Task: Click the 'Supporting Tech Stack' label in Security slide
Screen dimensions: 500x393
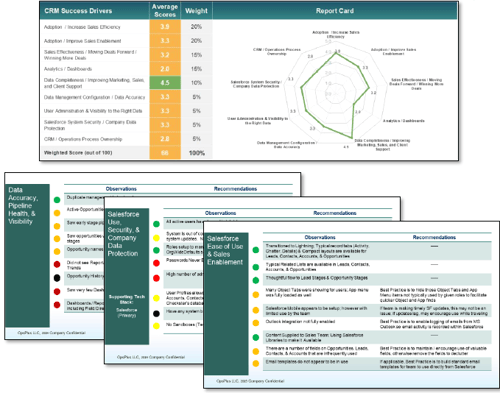Action: tap(127, 299)
